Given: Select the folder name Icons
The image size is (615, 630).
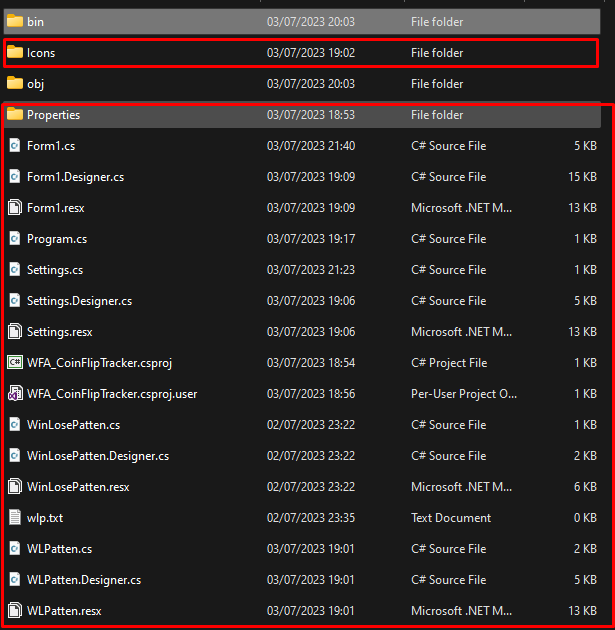Looking at the screenshot, I should [41, 53].
